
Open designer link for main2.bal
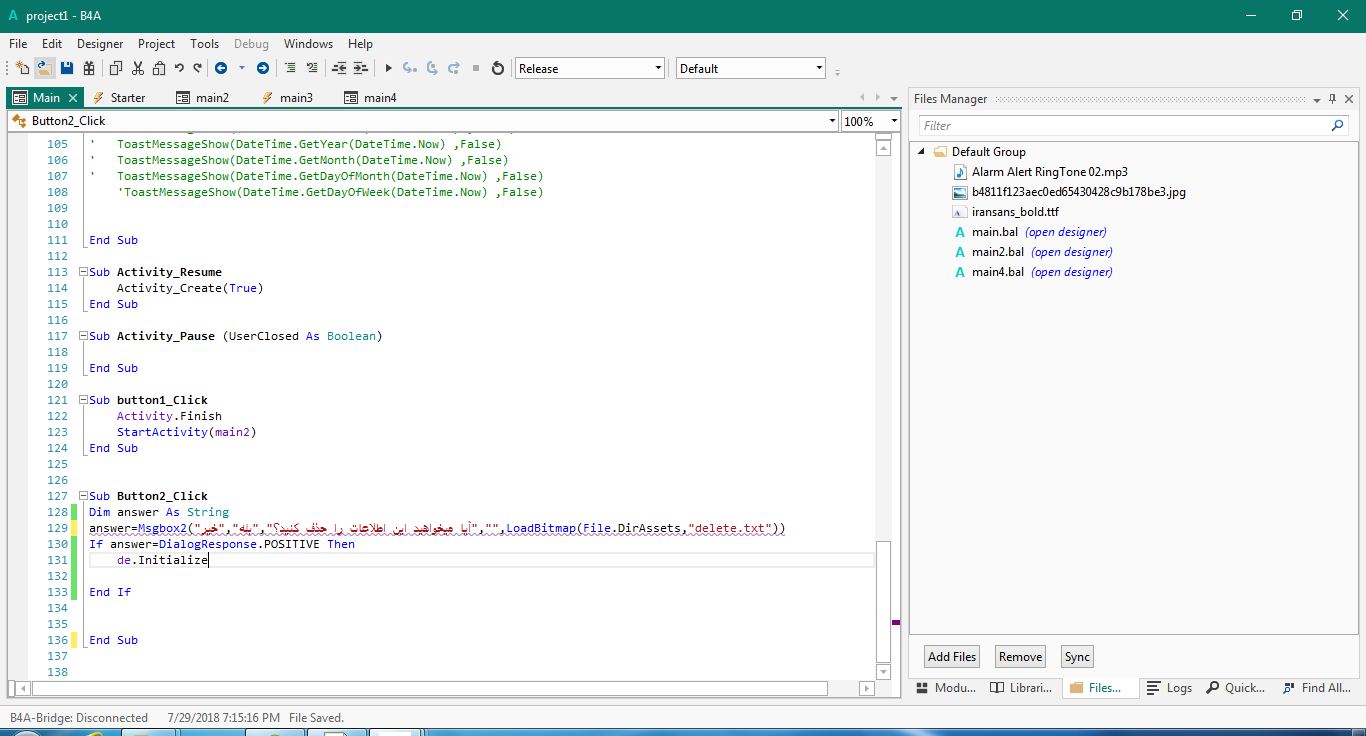(x=1071, y=252)
